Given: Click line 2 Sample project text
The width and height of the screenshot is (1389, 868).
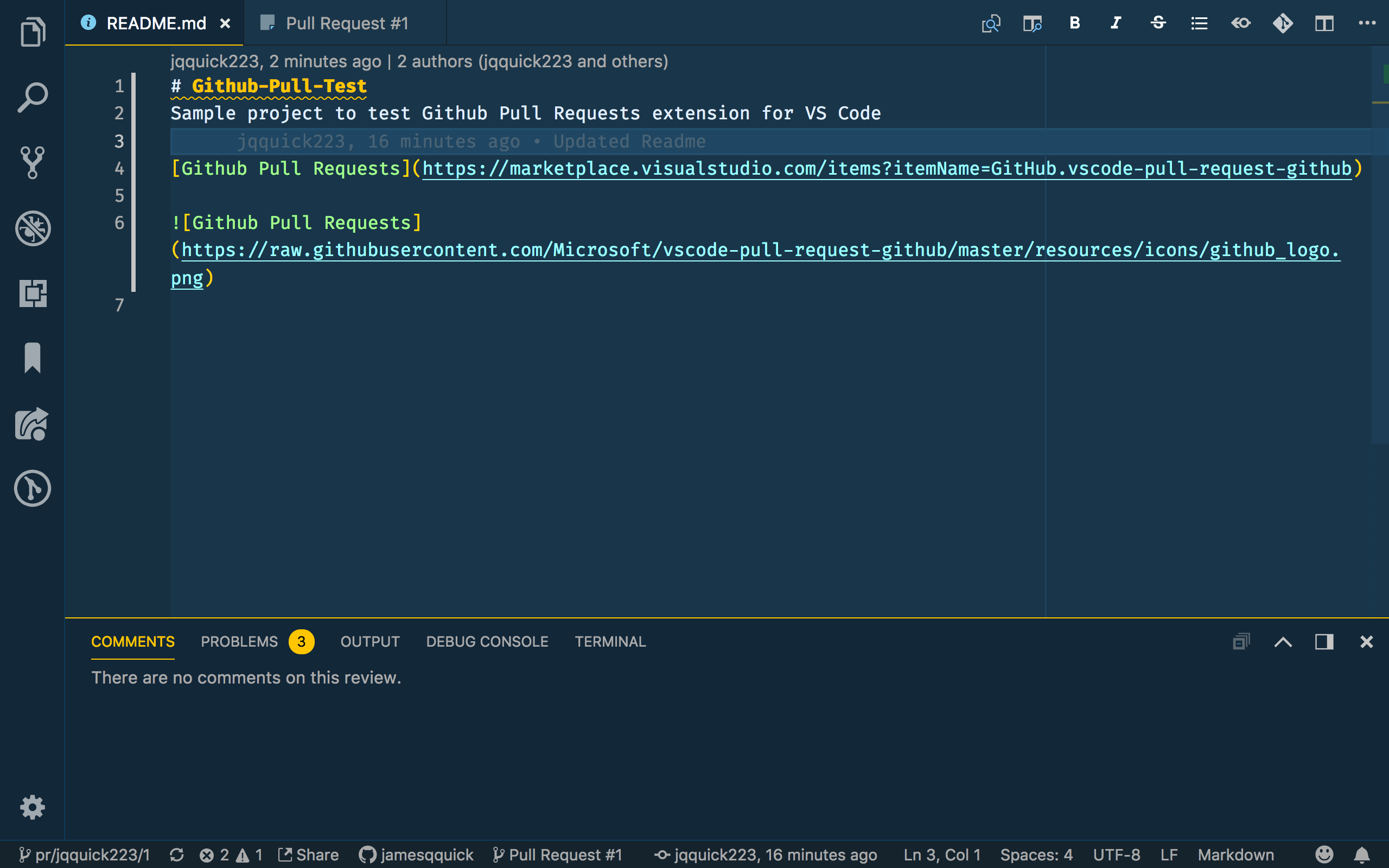Looking at the screenshot, I should (525, 114).
